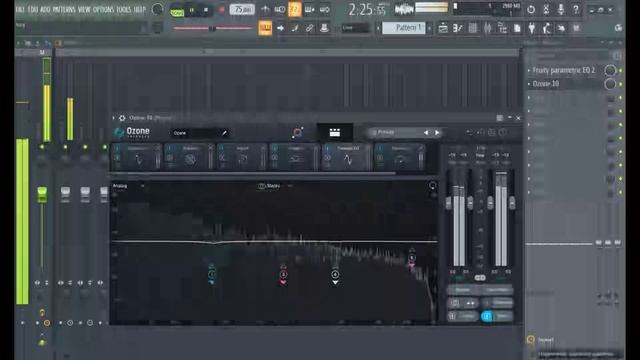This screenshot has height=360, width=640.
Task: Open the Analog mode dropdown
Action: (x=128, y=186)
